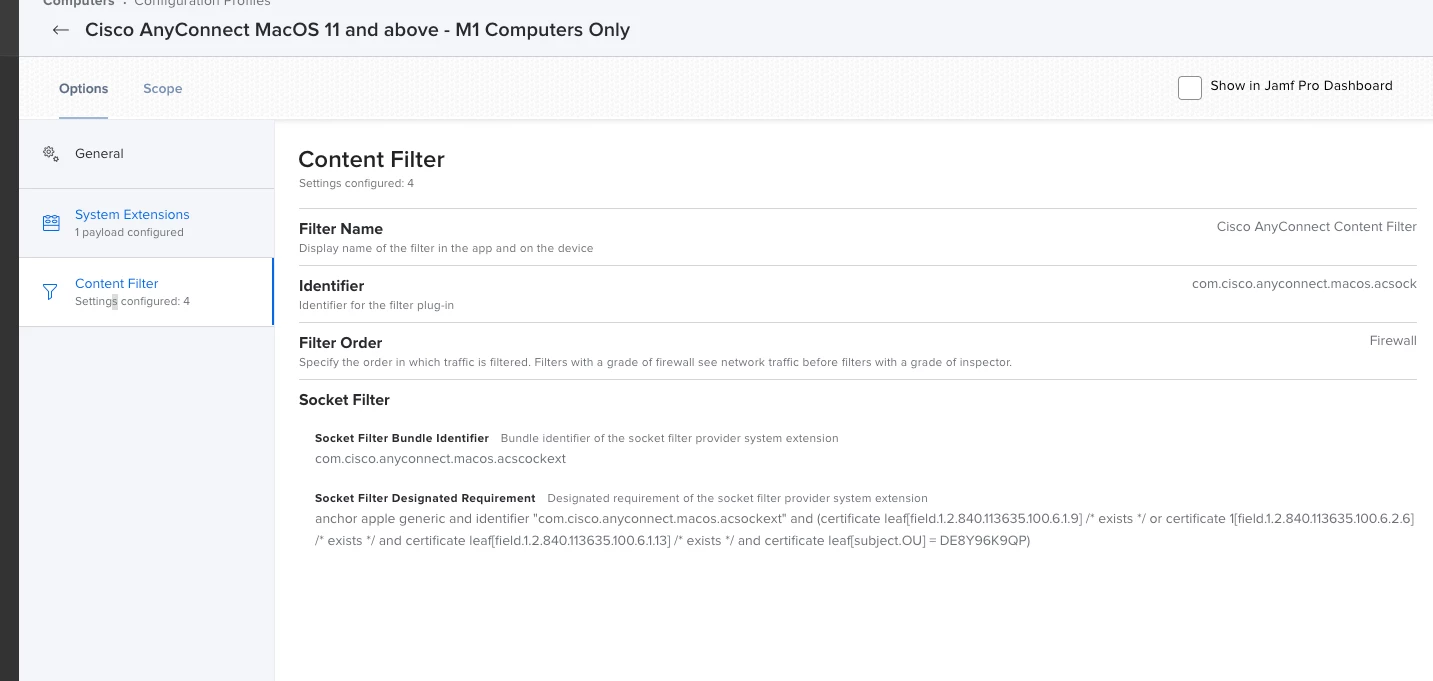Click 'Identifier for the filter plug-in' description

pos(376,305)
